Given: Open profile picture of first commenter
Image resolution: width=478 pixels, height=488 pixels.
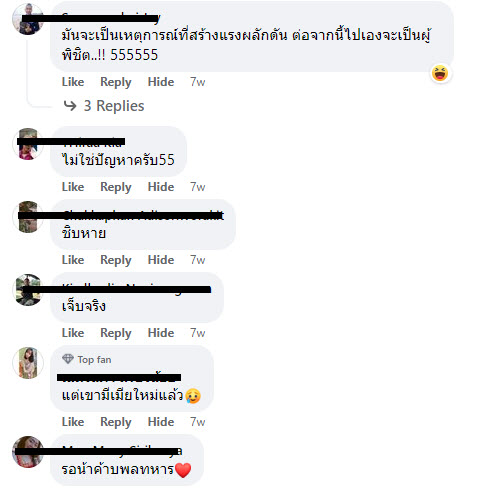Looking at the screenshot, I should click(x=27, y=19).
